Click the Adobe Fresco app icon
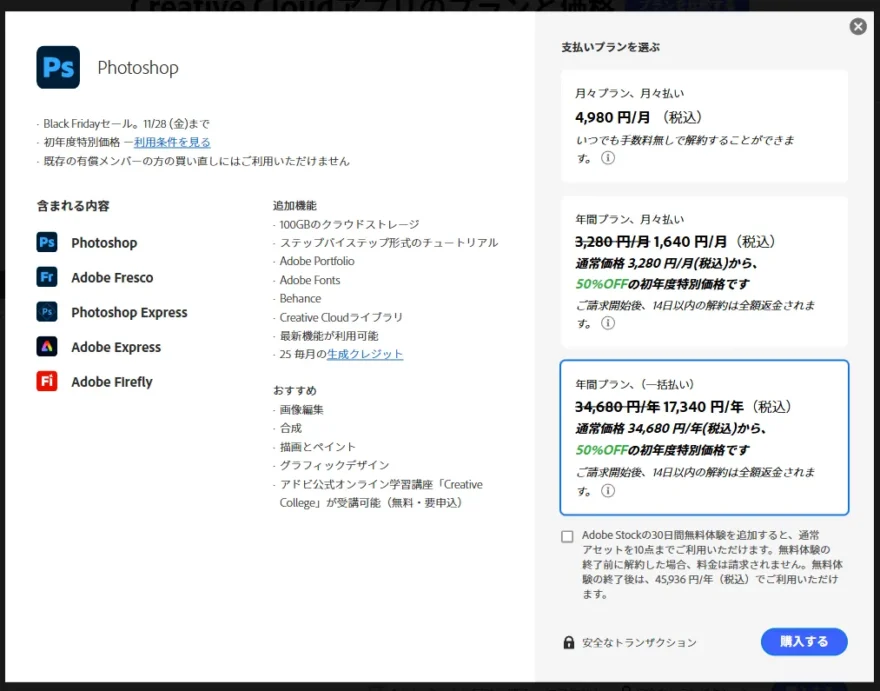Screen dimensions: 880x691 tap(47, 277)
